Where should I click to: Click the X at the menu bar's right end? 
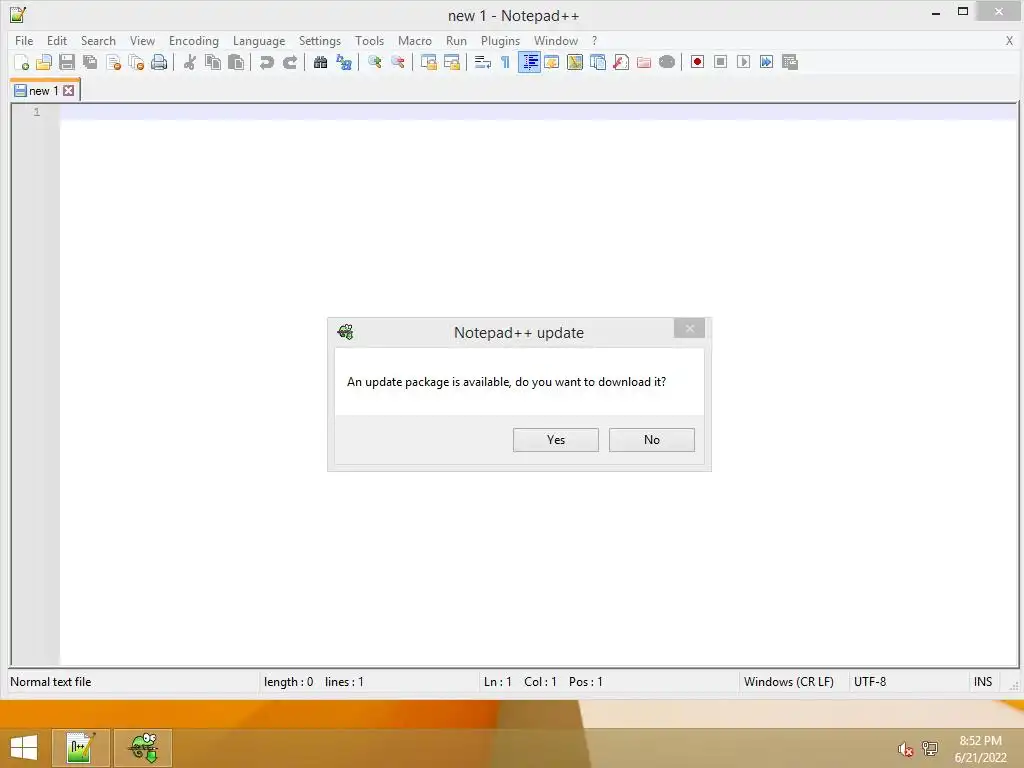click(x=1009, y=40)
